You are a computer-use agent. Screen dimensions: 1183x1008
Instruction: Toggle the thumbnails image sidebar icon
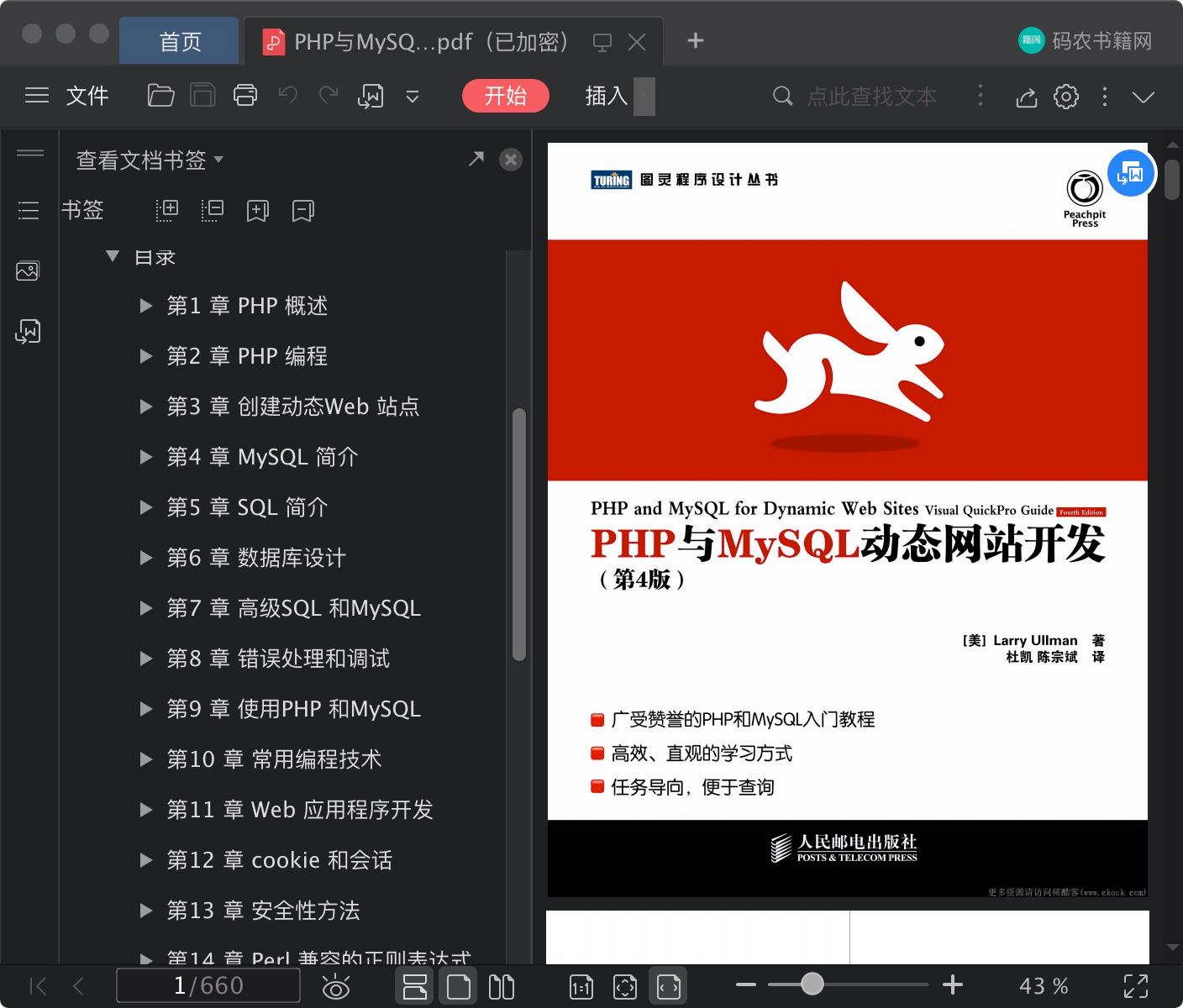point(28,270)
